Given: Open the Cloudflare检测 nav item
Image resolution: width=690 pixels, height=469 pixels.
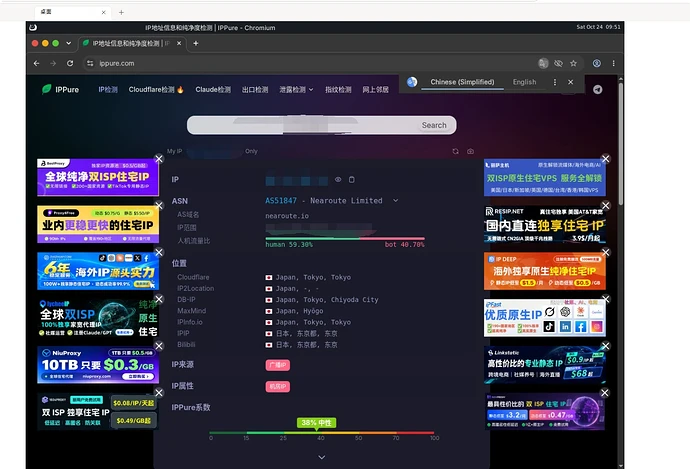Looking at the screenshot, I should [x=156, y=90].
